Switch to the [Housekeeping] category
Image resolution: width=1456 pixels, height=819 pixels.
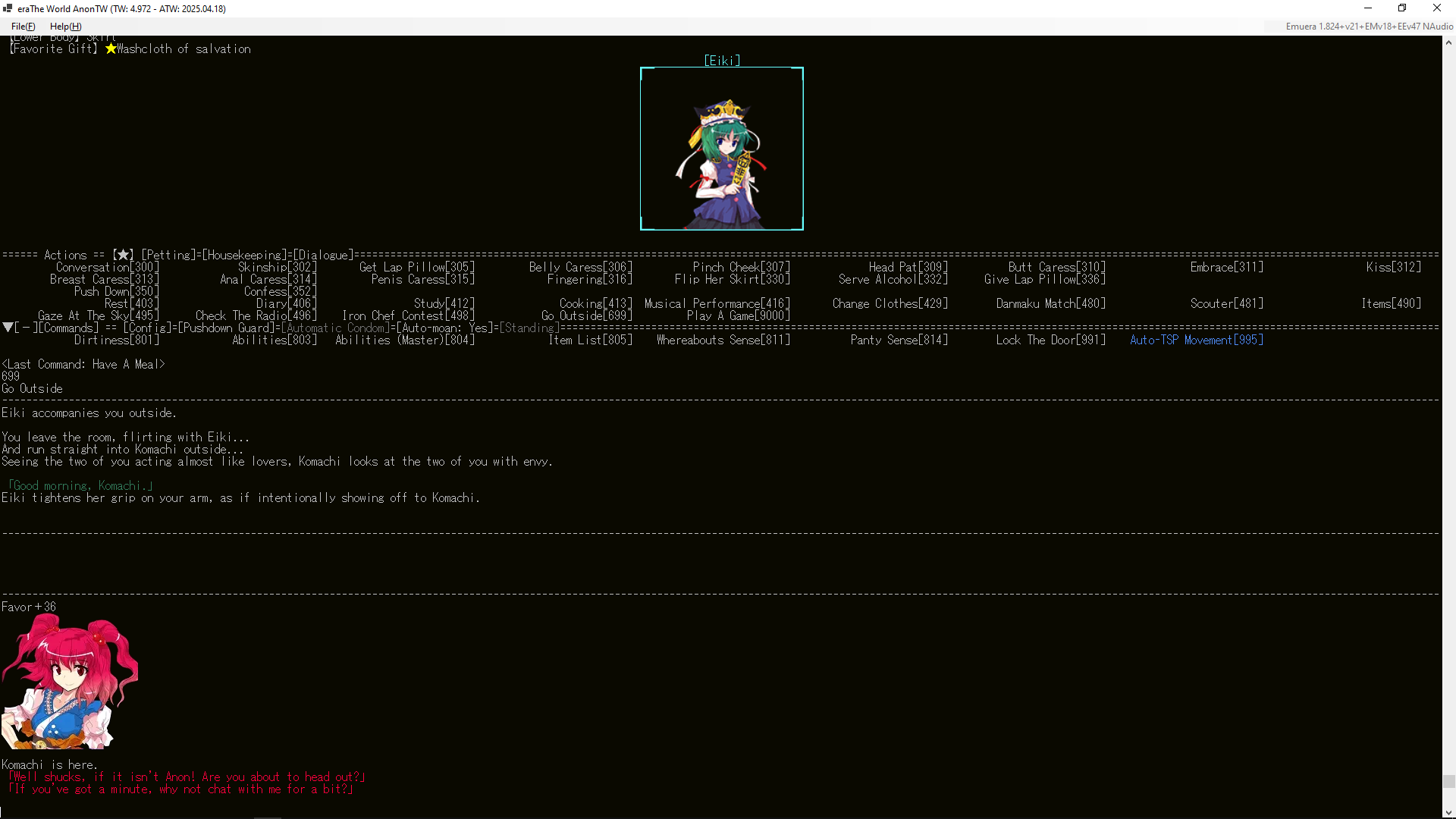244,255
